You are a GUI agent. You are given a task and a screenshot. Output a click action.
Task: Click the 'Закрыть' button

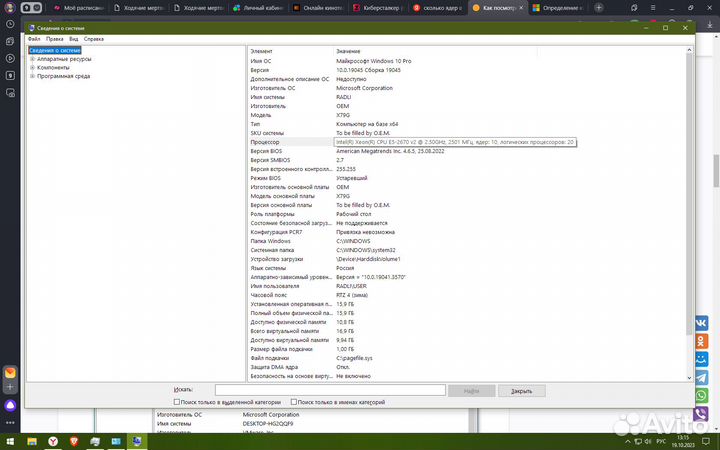pyautogui.click(x=522, y=391)
